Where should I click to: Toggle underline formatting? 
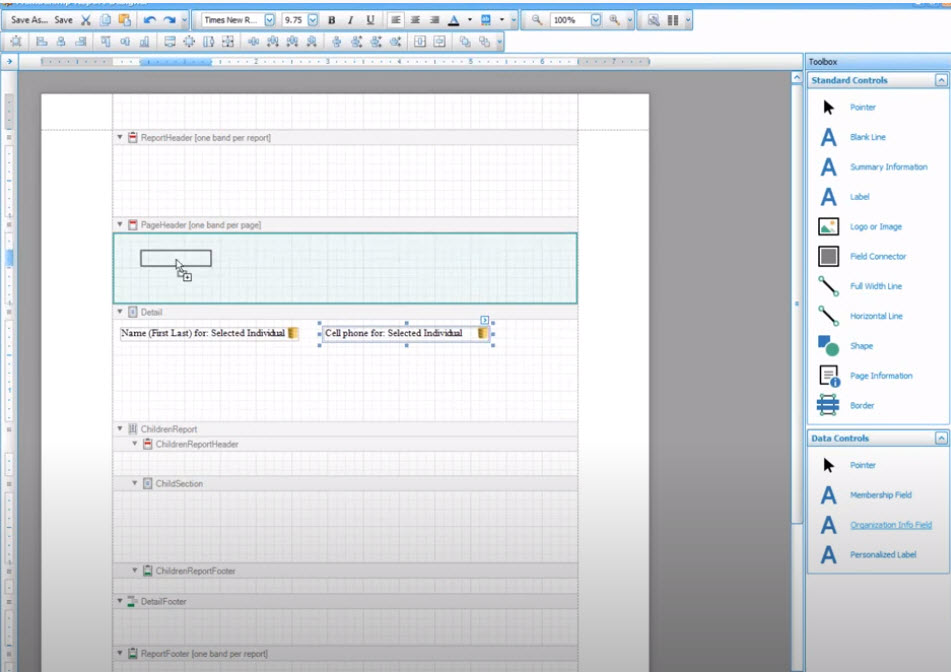370,20
